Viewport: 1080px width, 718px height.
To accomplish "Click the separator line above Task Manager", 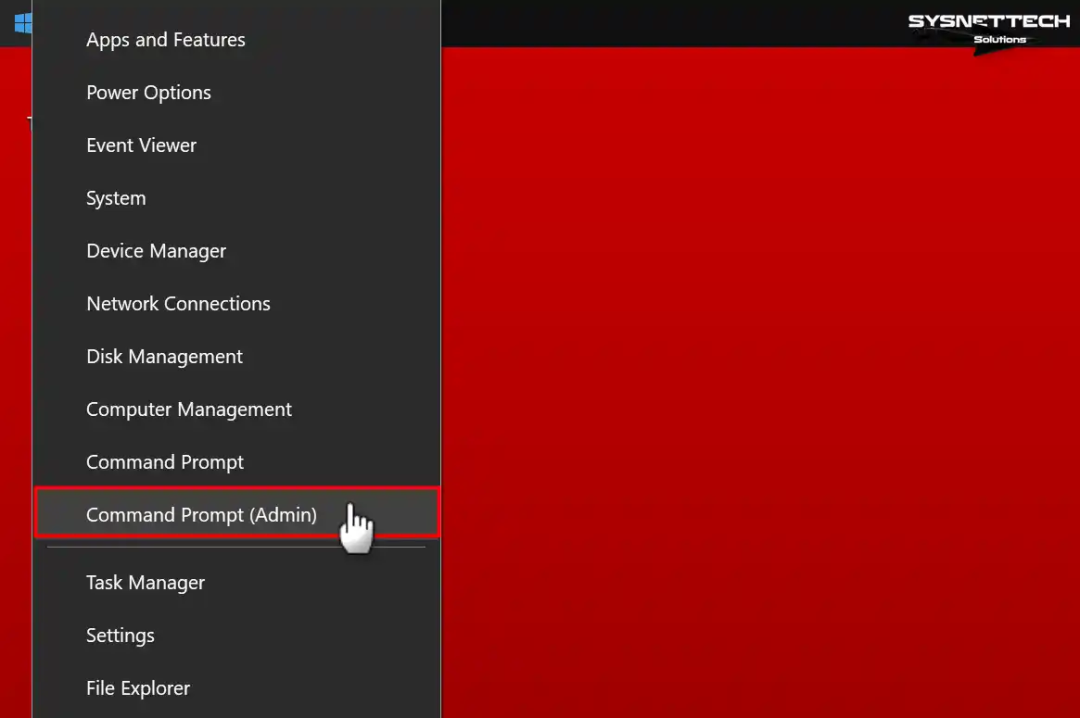I will 236,547.
